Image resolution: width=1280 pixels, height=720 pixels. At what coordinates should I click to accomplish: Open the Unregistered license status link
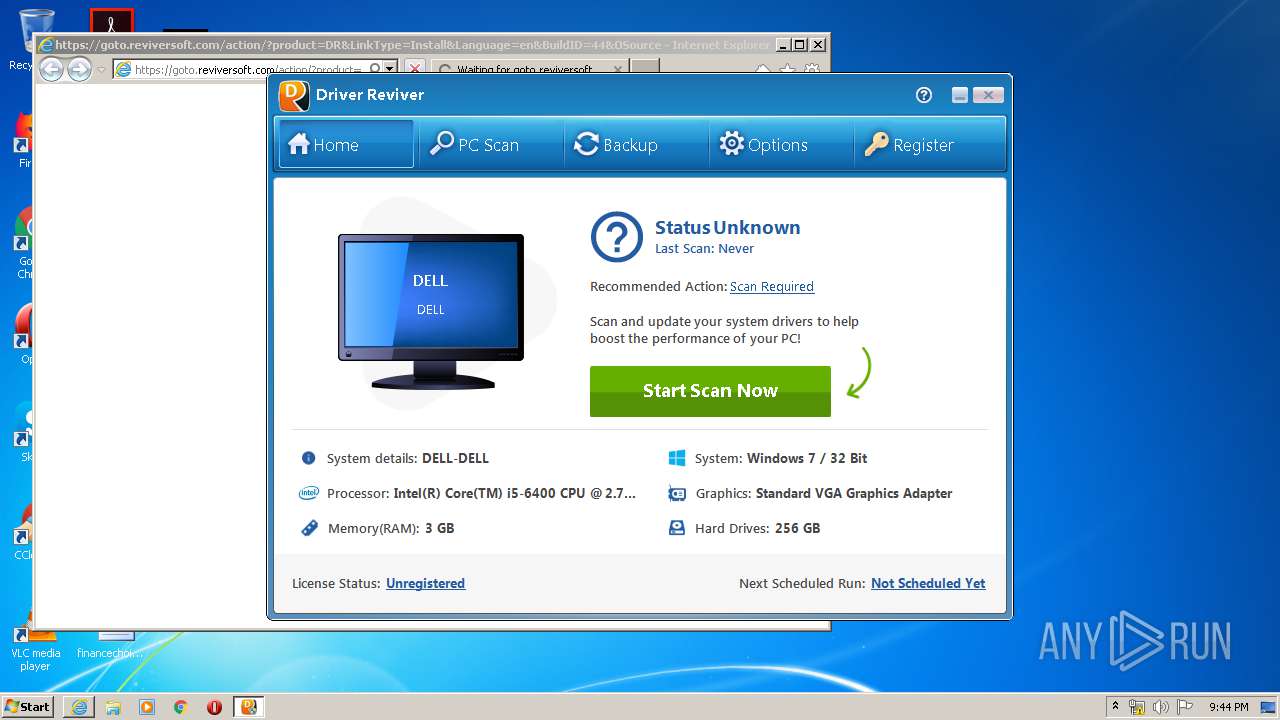coord(426,583)
